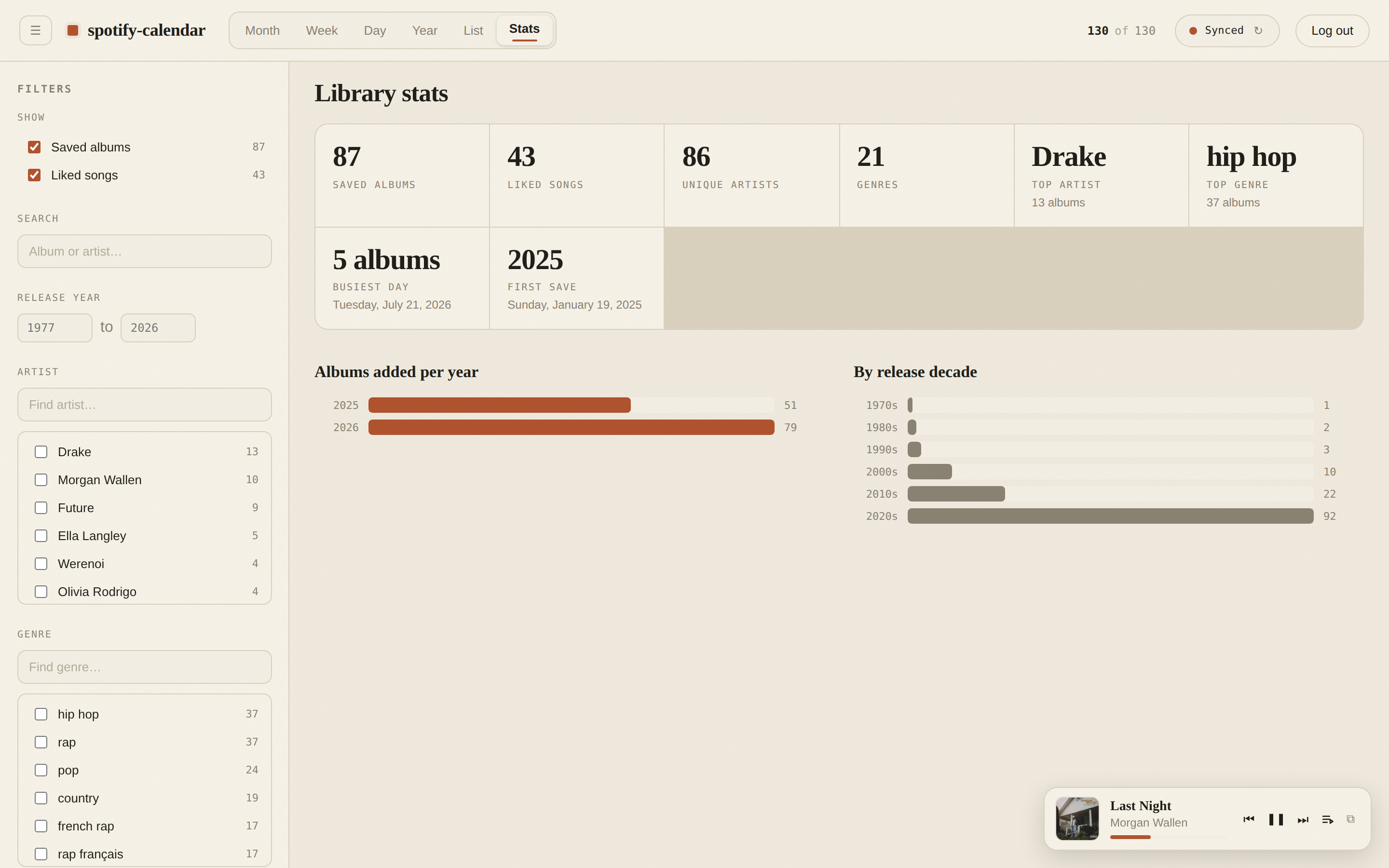
Task: Check the rap genre checkbox
Action: click(x=41, y=742)
